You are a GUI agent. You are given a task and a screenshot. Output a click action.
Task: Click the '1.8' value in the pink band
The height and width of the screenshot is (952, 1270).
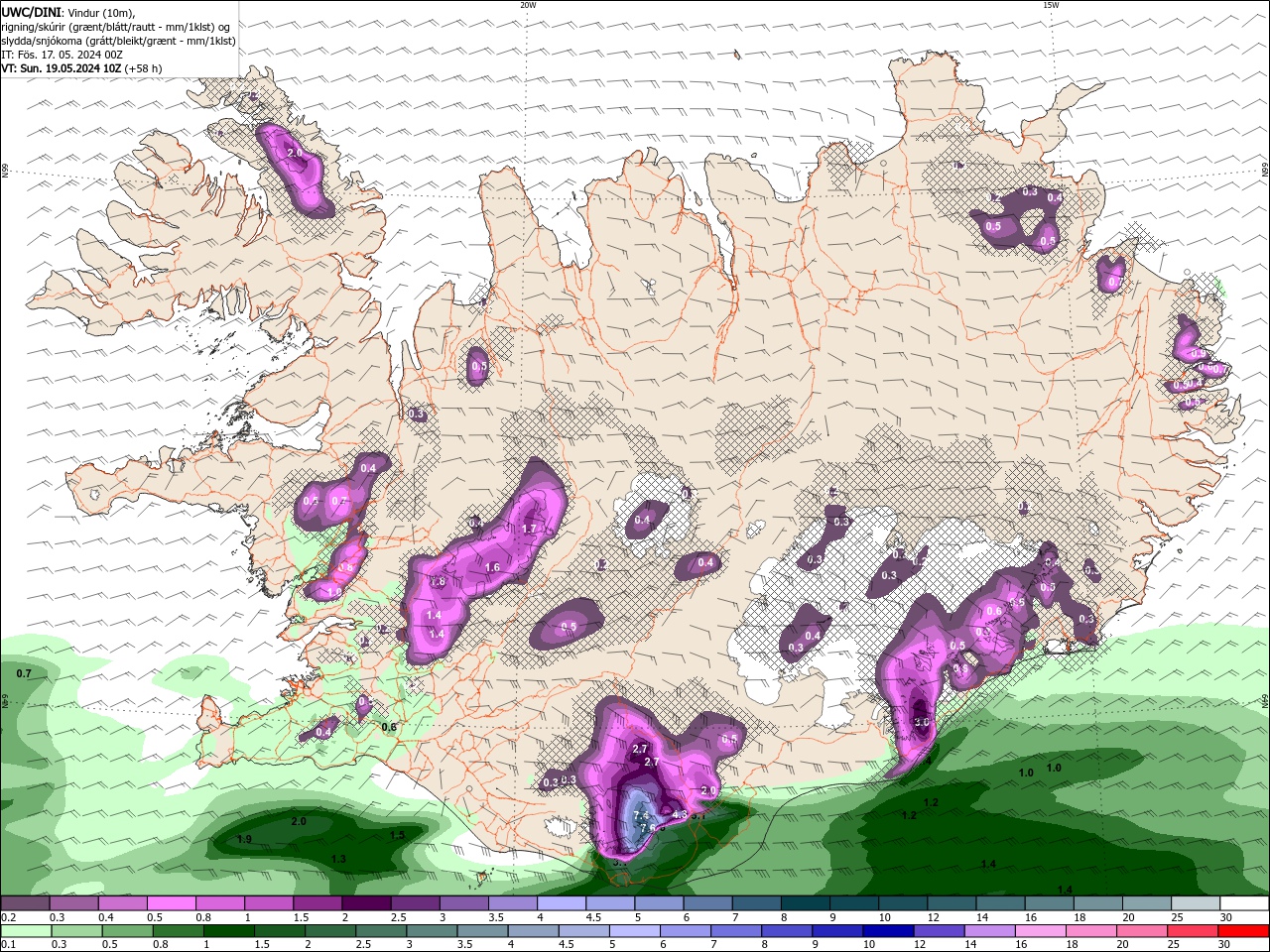tap(438, 582)
